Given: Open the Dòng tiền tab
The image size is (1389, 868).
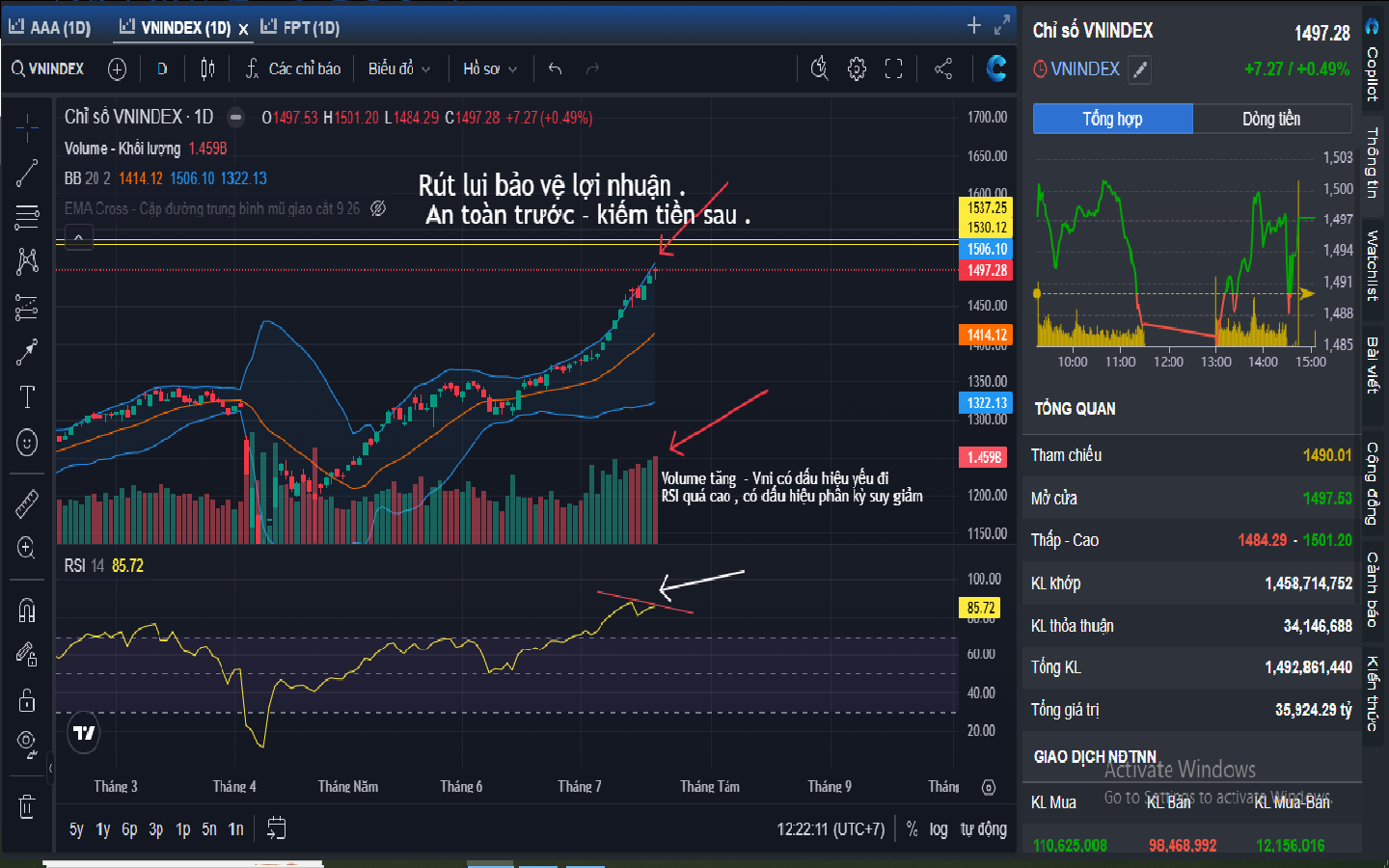Looking at the screenshot, I should (1270, 119).
